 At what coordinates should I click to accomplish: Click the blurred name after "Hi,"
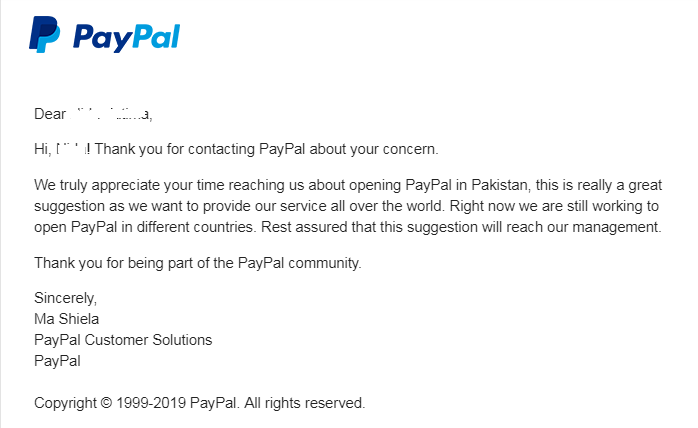[72, 150]
